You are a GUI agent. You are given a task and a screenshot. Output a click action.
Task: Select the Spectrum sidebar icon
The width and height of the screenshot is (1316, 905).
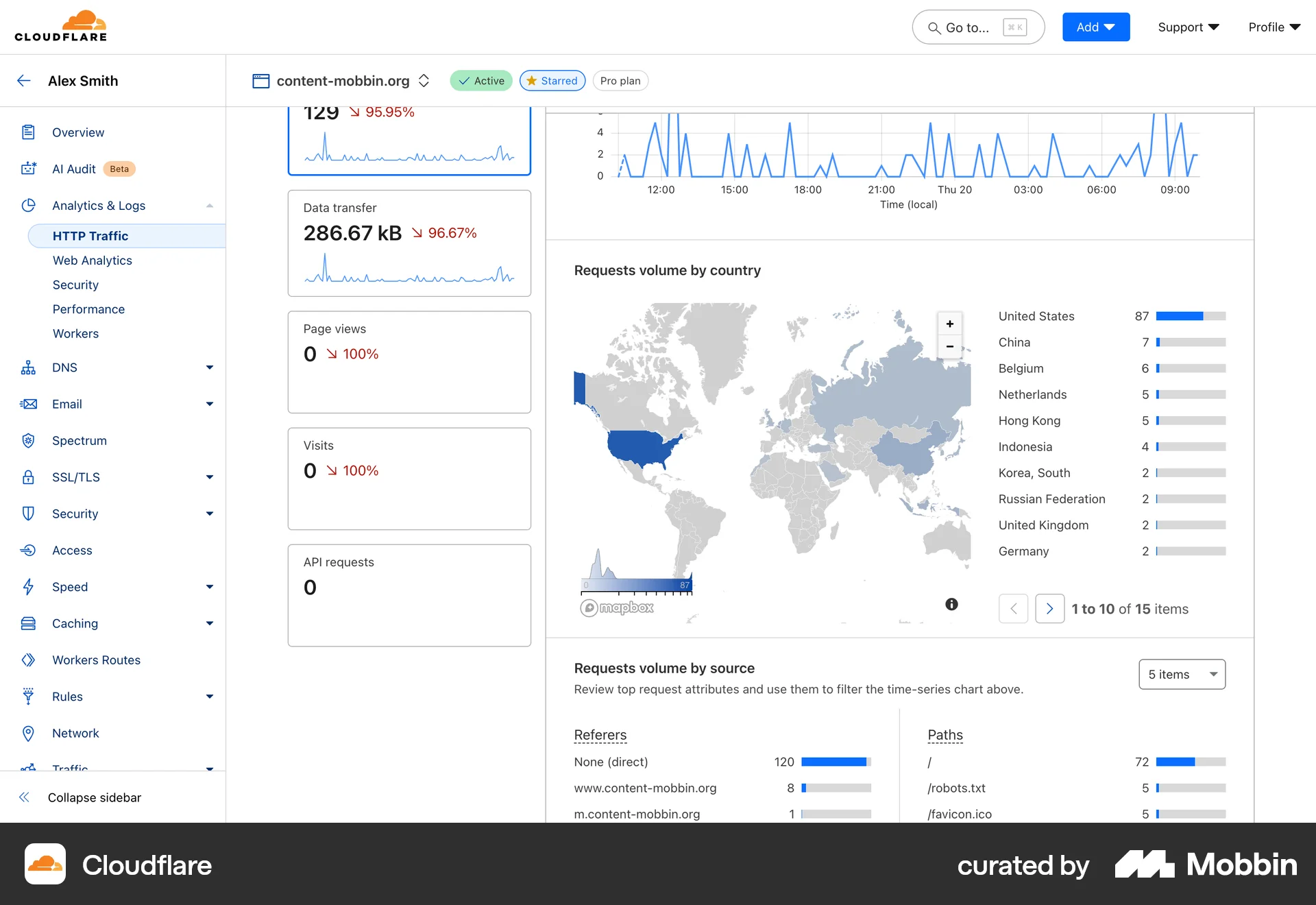coord(28,440)
